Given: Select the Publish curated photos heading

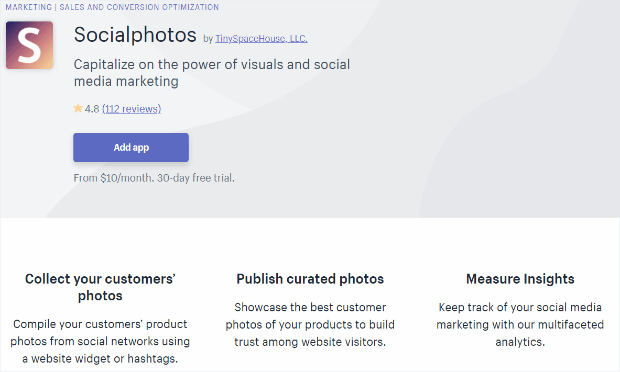Looking at the screenshot, I should coord(310,279).
